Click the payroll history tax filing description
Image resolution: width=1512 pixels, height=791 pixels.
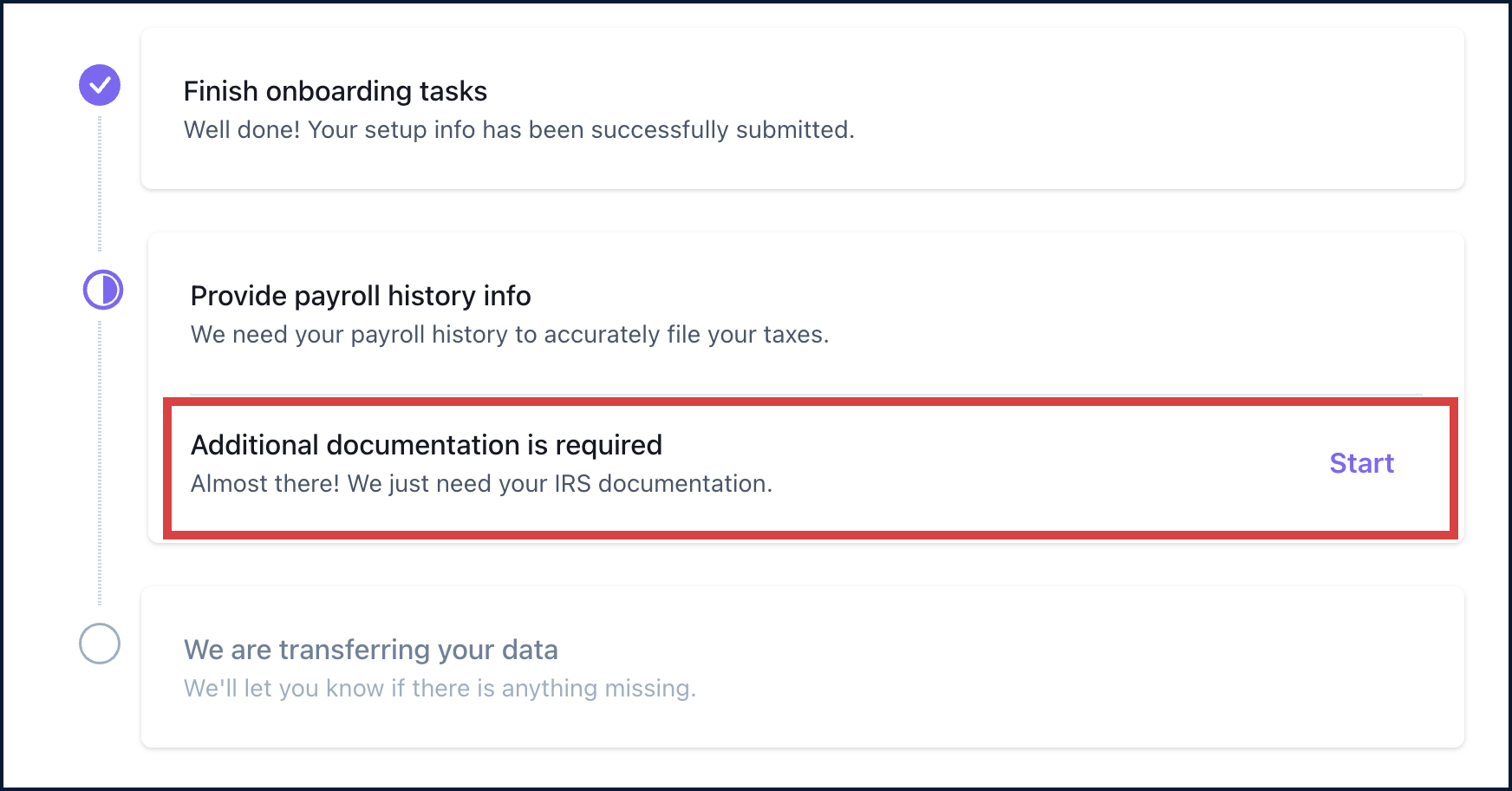pos(510,335)
